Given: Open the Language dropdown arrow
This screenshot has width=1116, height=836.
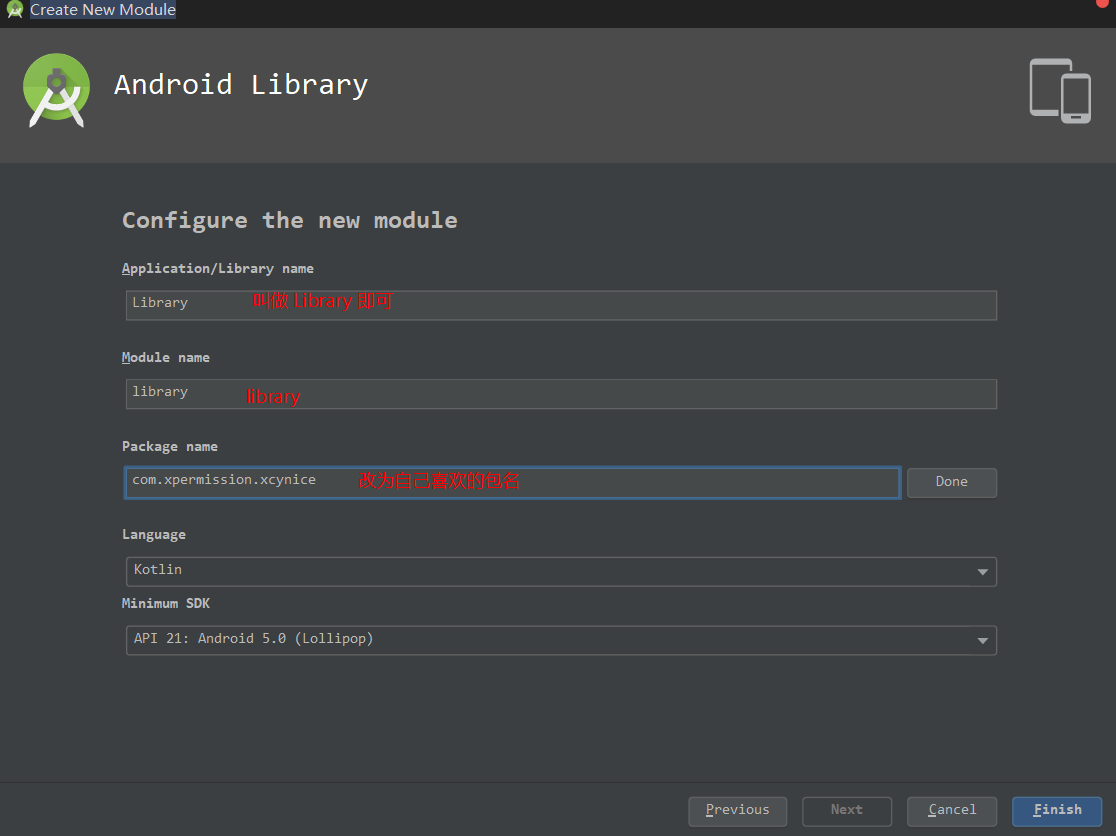Looking at the screenshot, I should pos(982,571).
